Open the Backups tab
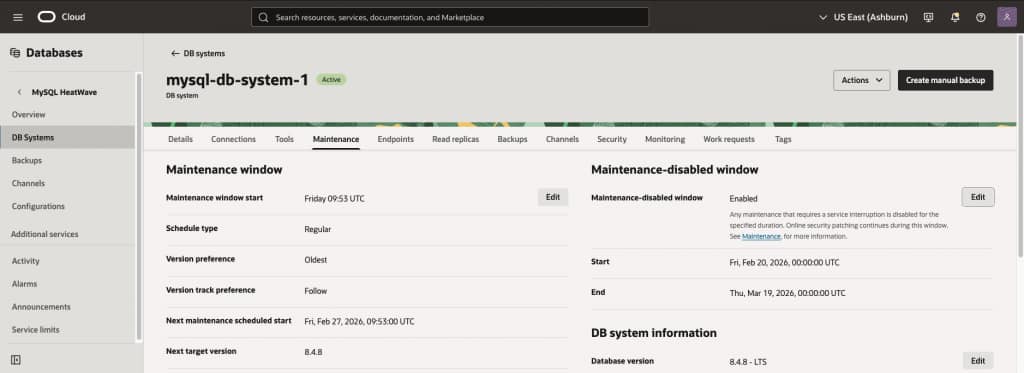Viewport: 1024px width, 373px height. pyautogui.click(x=512, y=139)
